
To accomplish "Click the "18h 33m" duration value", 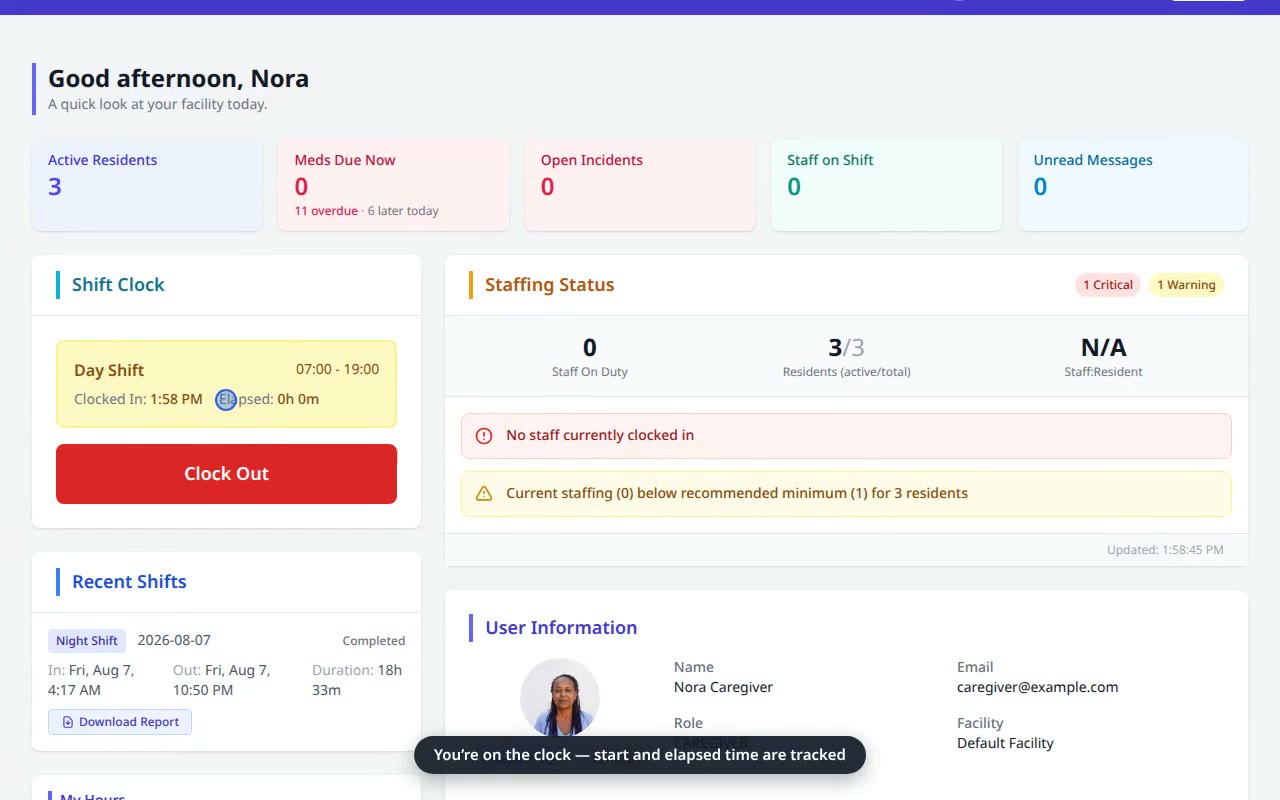I will point(357,680).
